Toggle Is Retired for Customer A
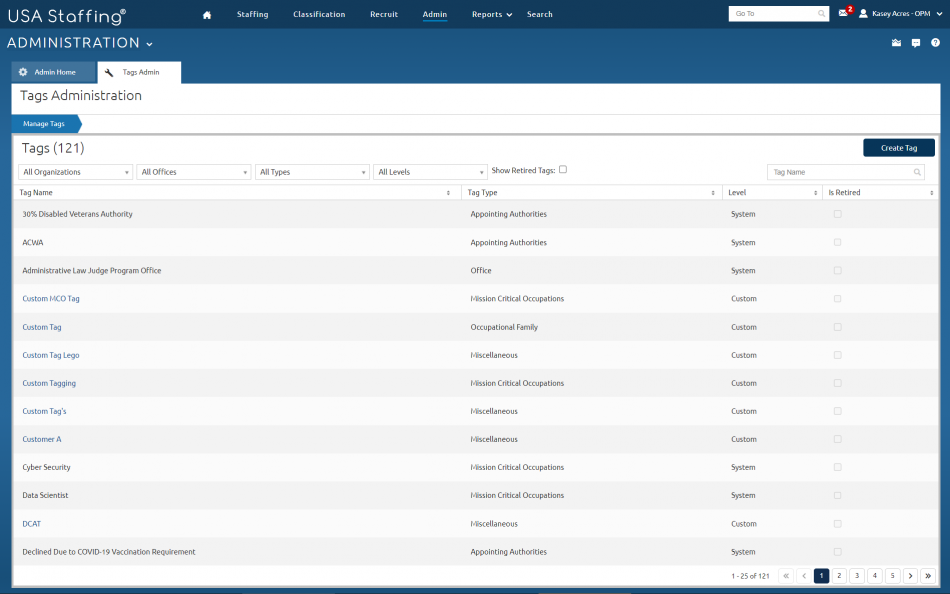 point(838,439)
